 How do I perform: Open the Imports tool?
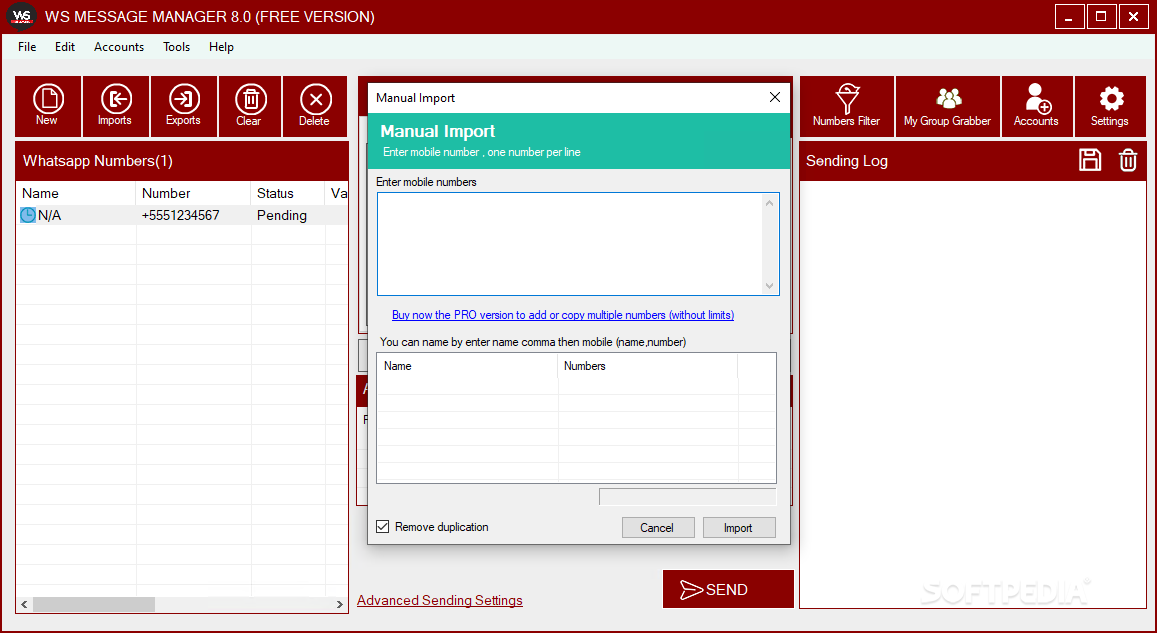coord(116,106)
